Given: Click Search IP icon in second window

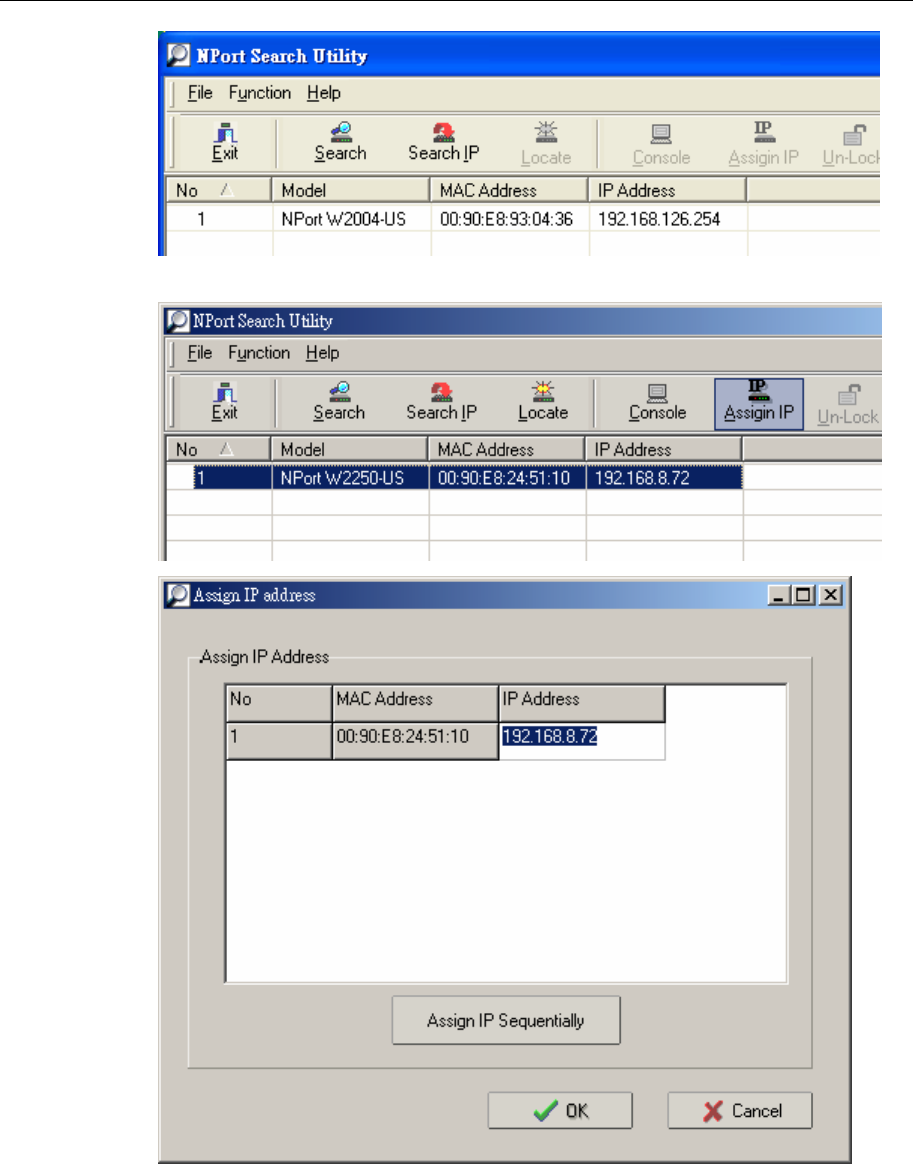Looking at the screenshot, I should pos(441,402).
